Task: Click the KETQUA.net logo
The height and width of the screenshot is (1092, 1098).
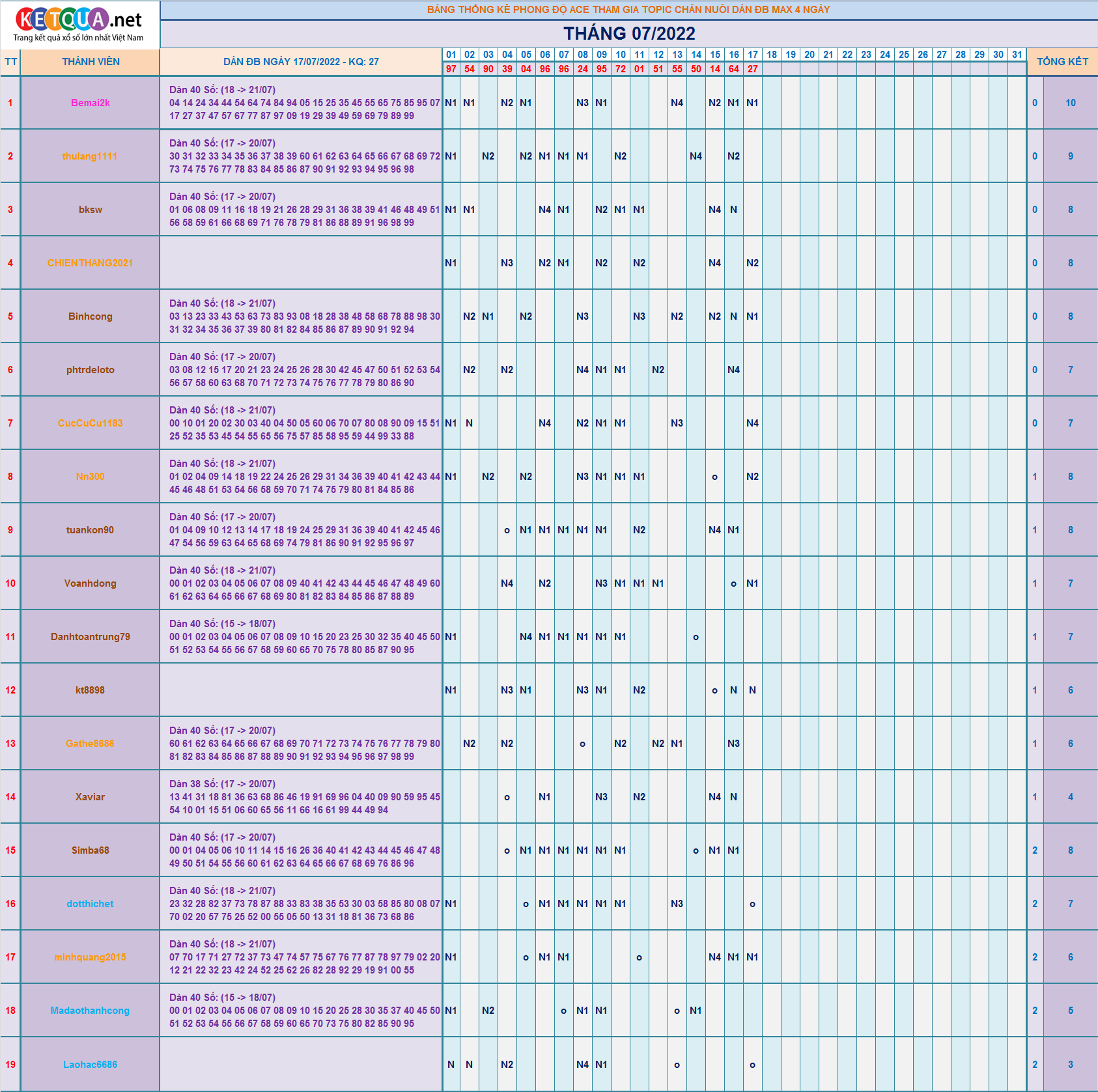Action: click(79, 24)
